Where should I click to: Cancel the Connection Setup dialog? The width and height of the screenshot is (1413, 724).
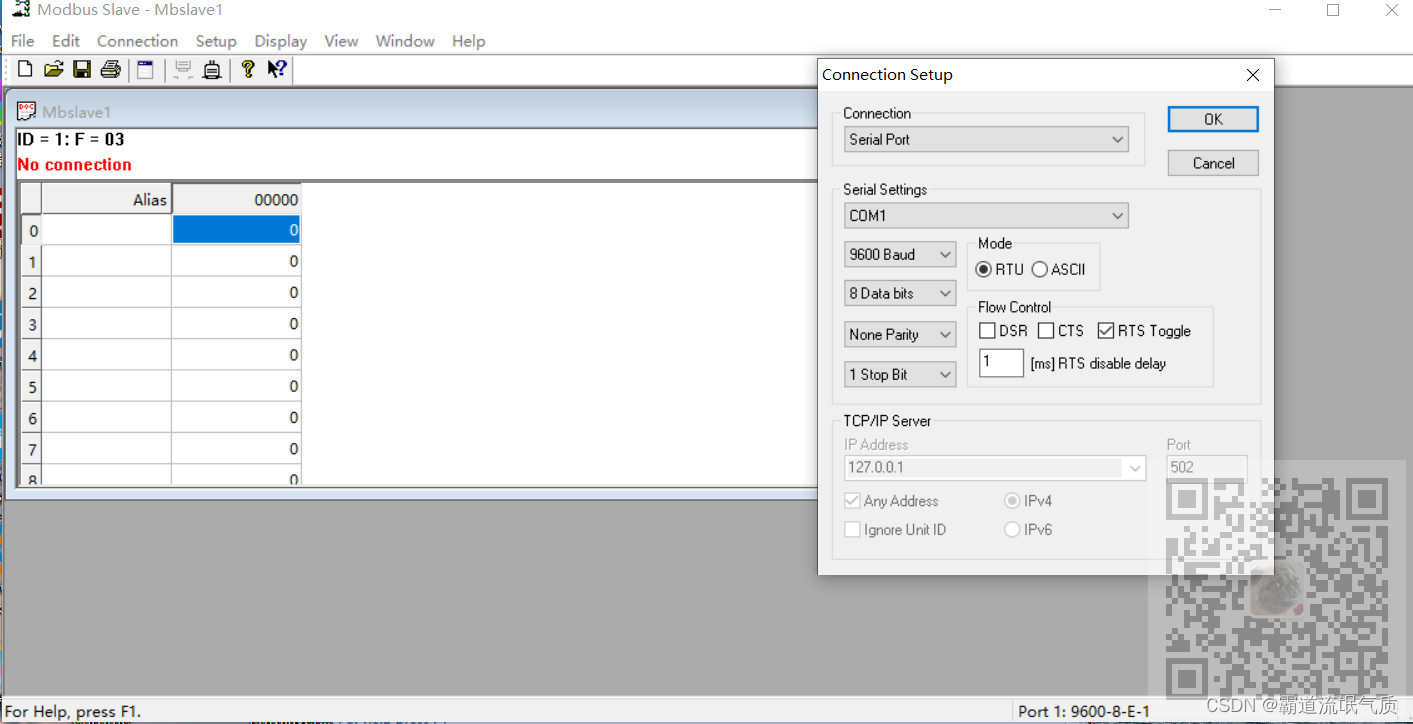(x=1212, y=162)
